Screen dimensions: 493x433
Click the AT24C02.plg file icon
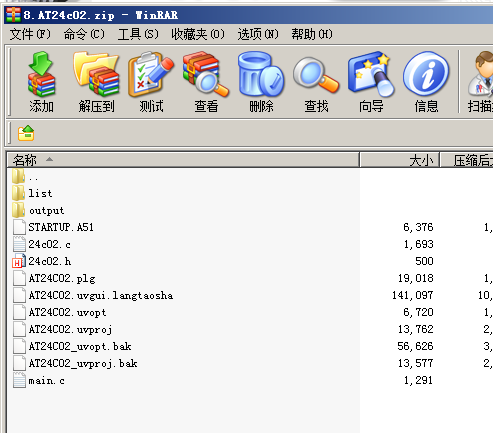[19, 278]
